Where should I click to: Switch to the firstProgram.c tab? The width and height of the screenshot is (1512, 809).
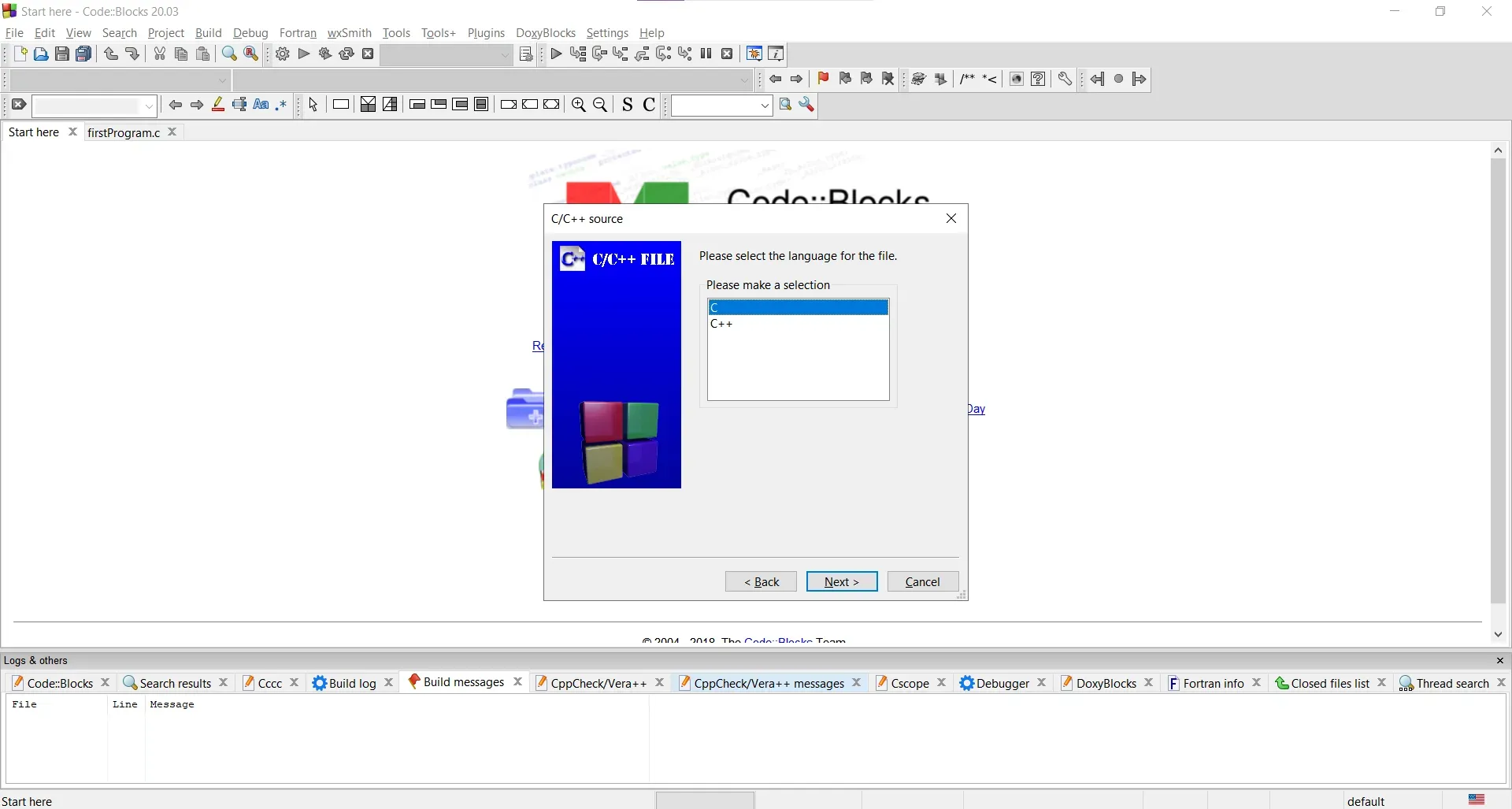[124, 132]
